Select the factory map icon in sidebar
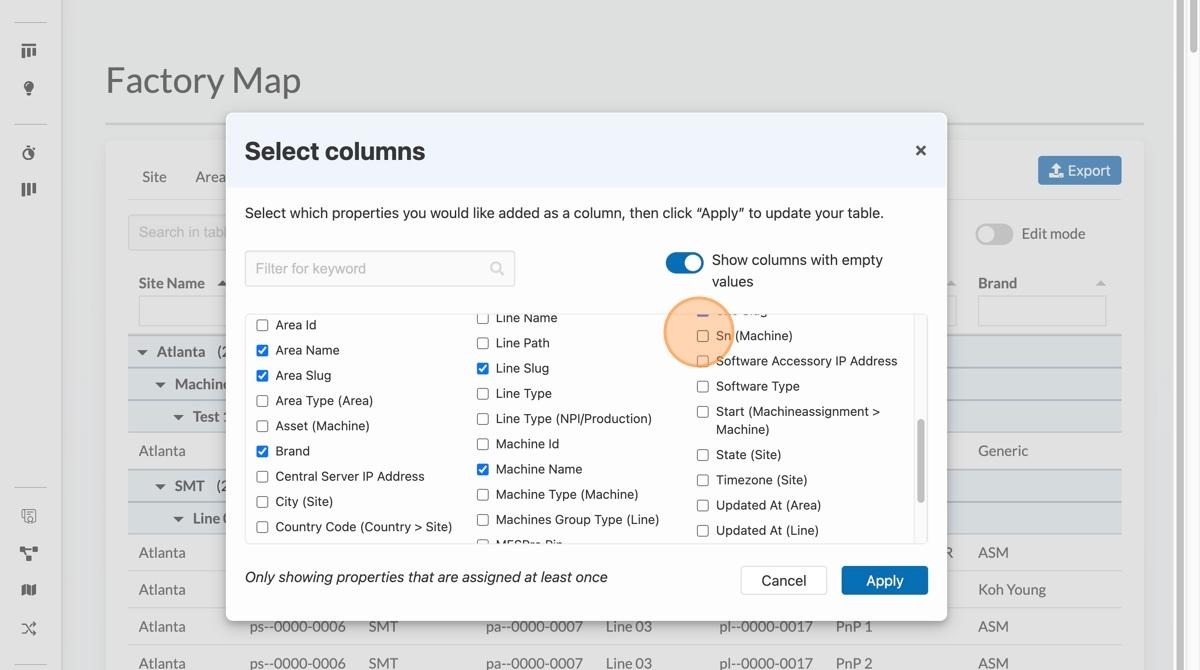 [28, 588]
